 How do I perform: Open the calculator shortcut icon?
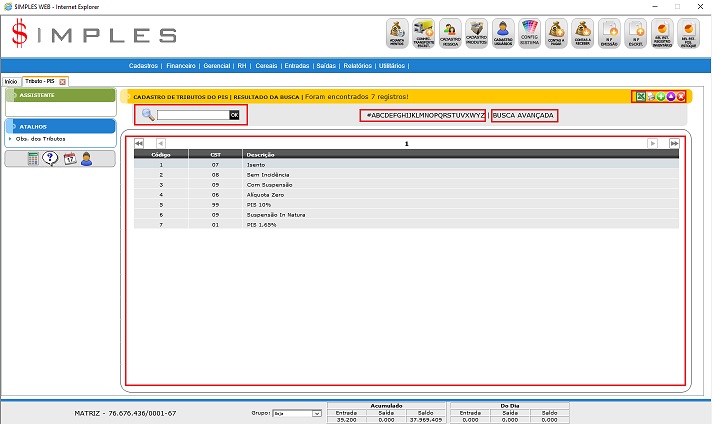tap(33, 158)
